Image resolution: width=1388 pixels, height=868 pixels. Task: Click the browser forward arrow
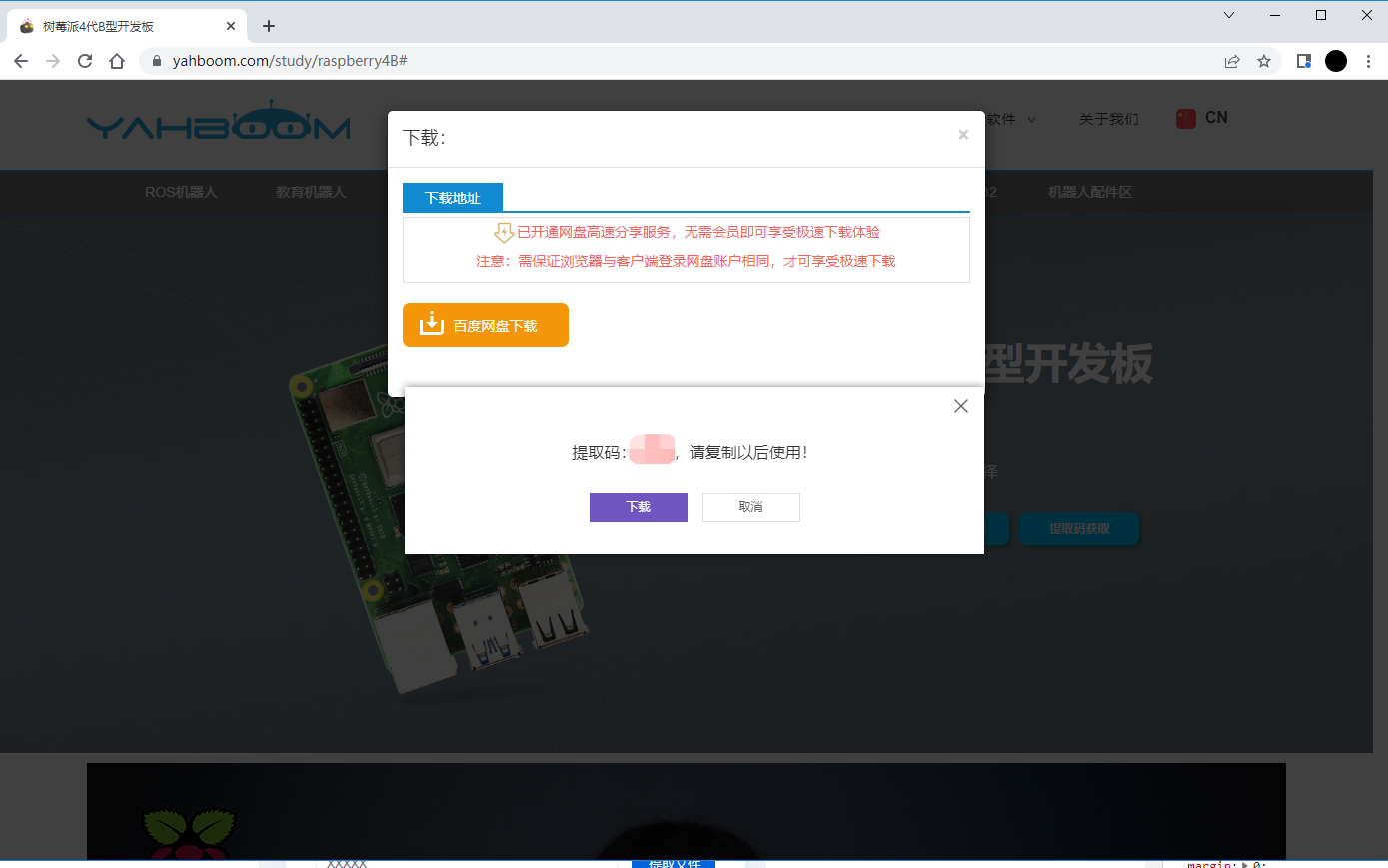53,61
